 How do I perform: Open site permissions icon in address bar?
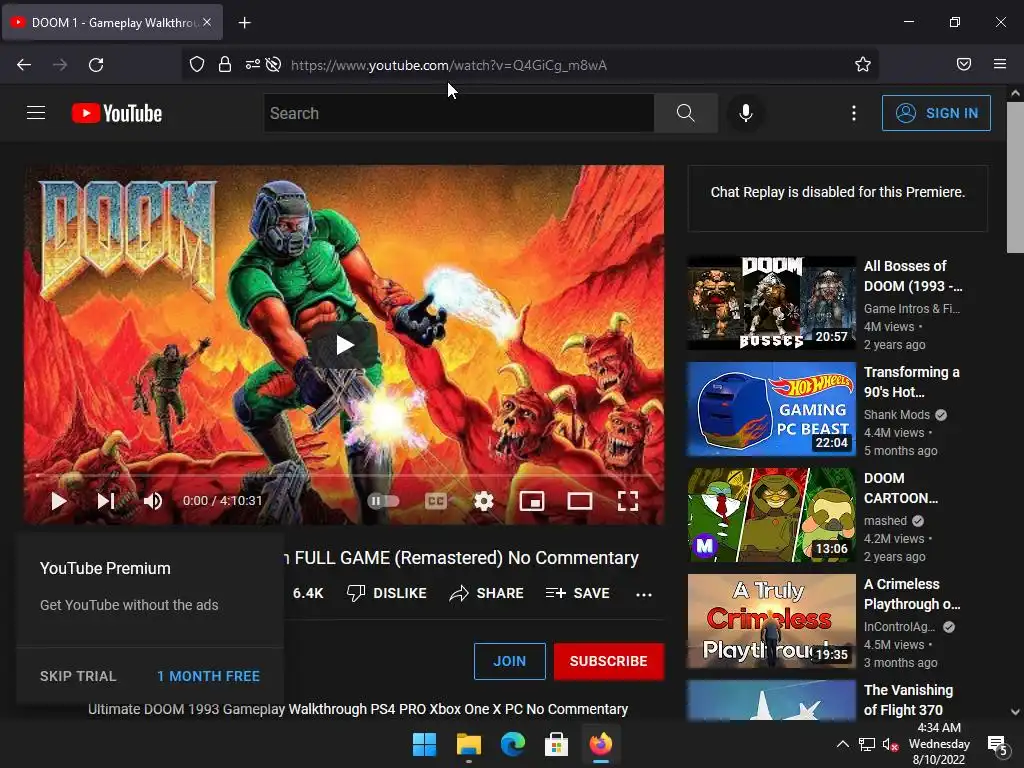[x=252, y=64]
